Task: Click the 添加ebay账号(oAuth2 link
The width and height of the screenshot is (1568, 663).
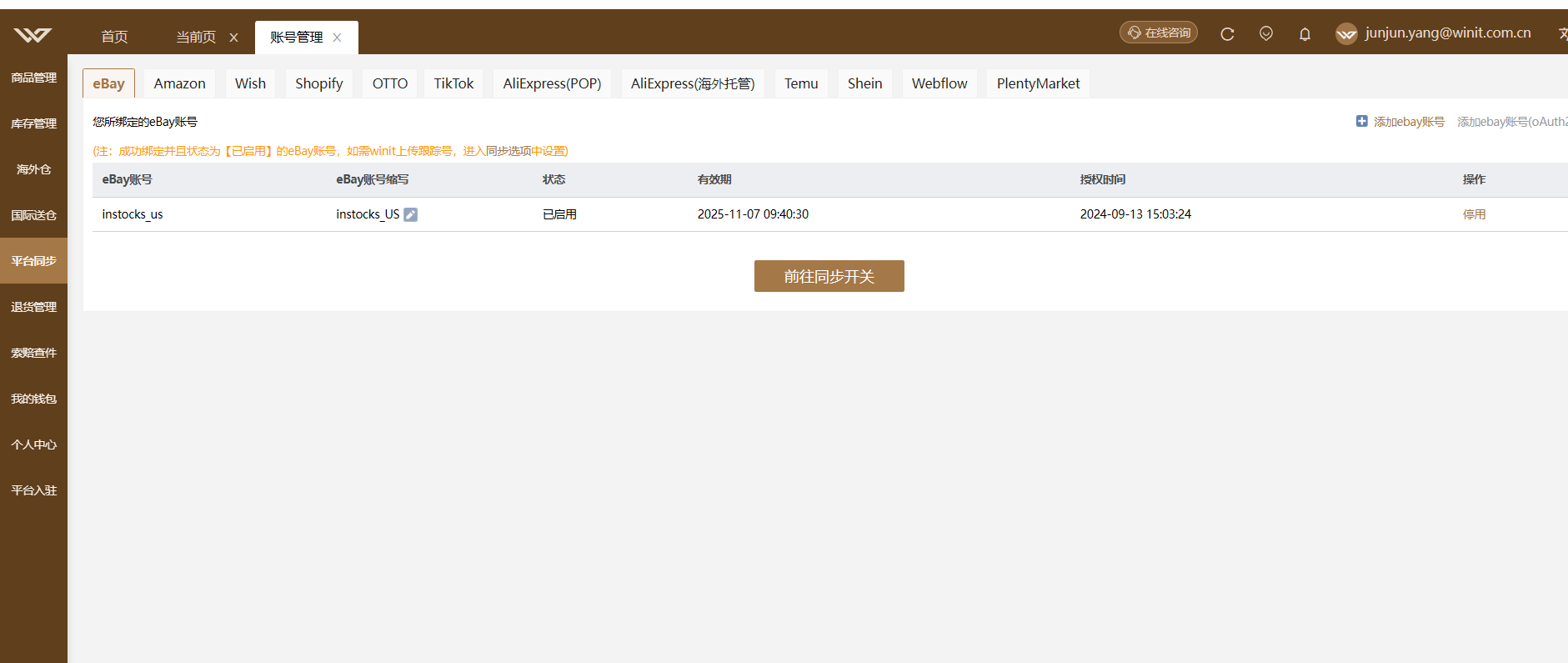Action: click(x=1512, y=122)
